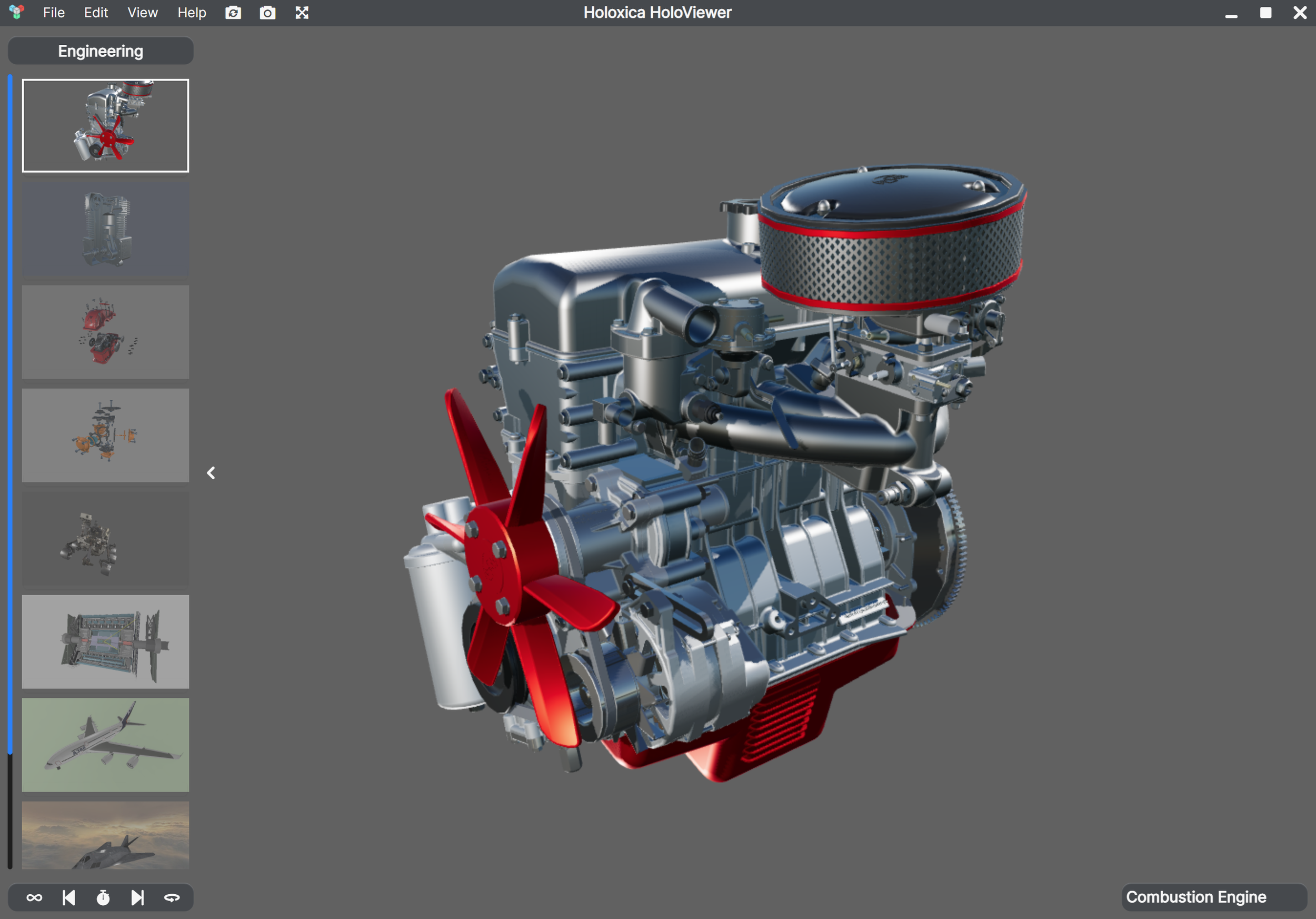Select the orange exploded assembly thumbnail
This screenshot has height=919, width=1316.
pos(105,435)
